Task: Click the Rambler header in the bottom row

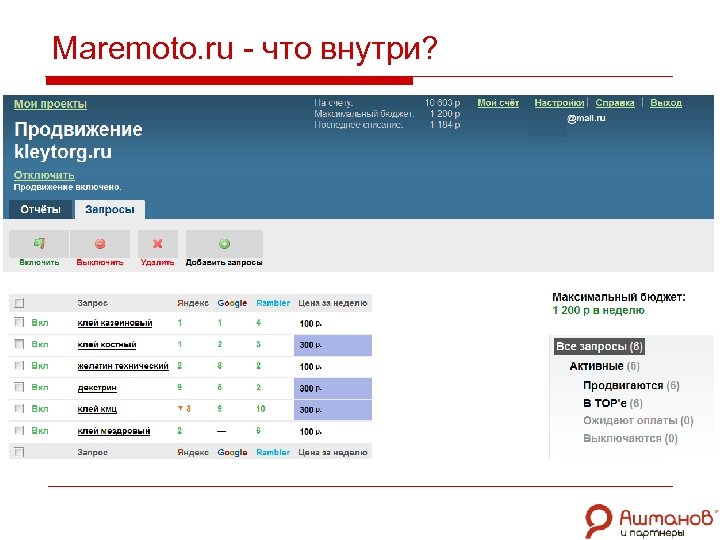Action: point(273,452)
